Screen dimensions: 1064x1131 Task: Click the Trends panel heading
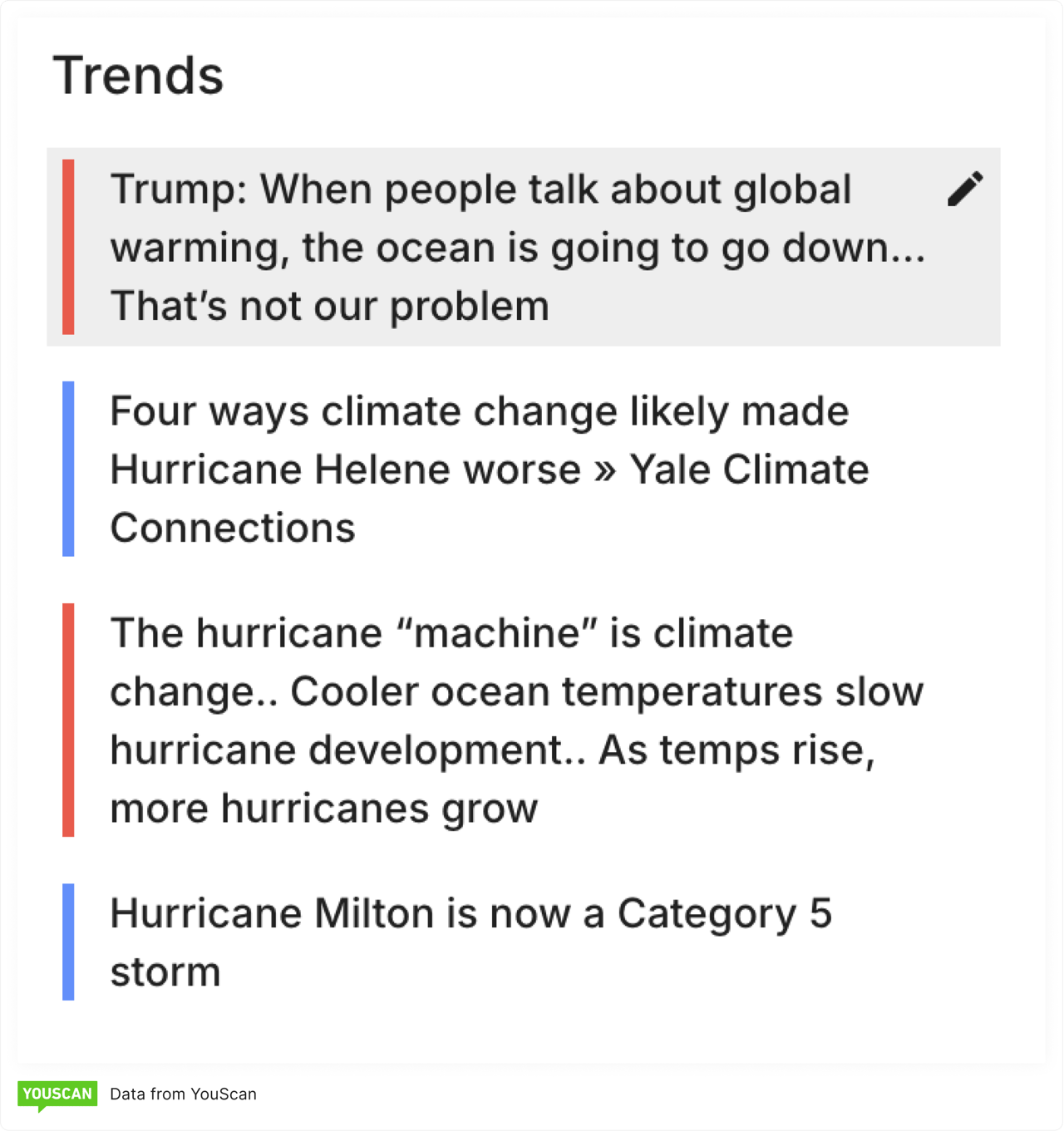(x=138, y=75)
